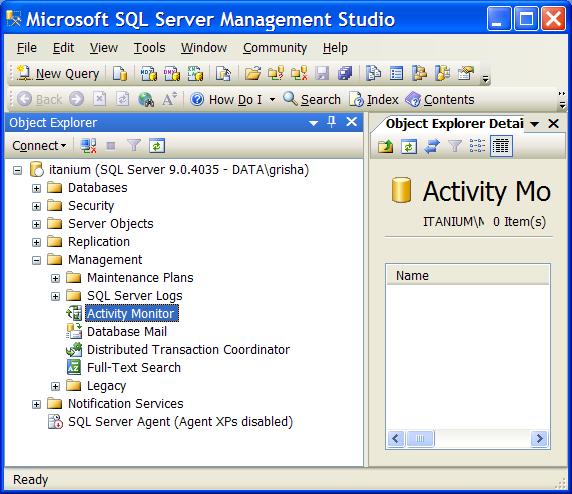The width and height of the screenshot is (572, 494).
Task: Expand the Replication folder
Action: [x=36, y=242]
